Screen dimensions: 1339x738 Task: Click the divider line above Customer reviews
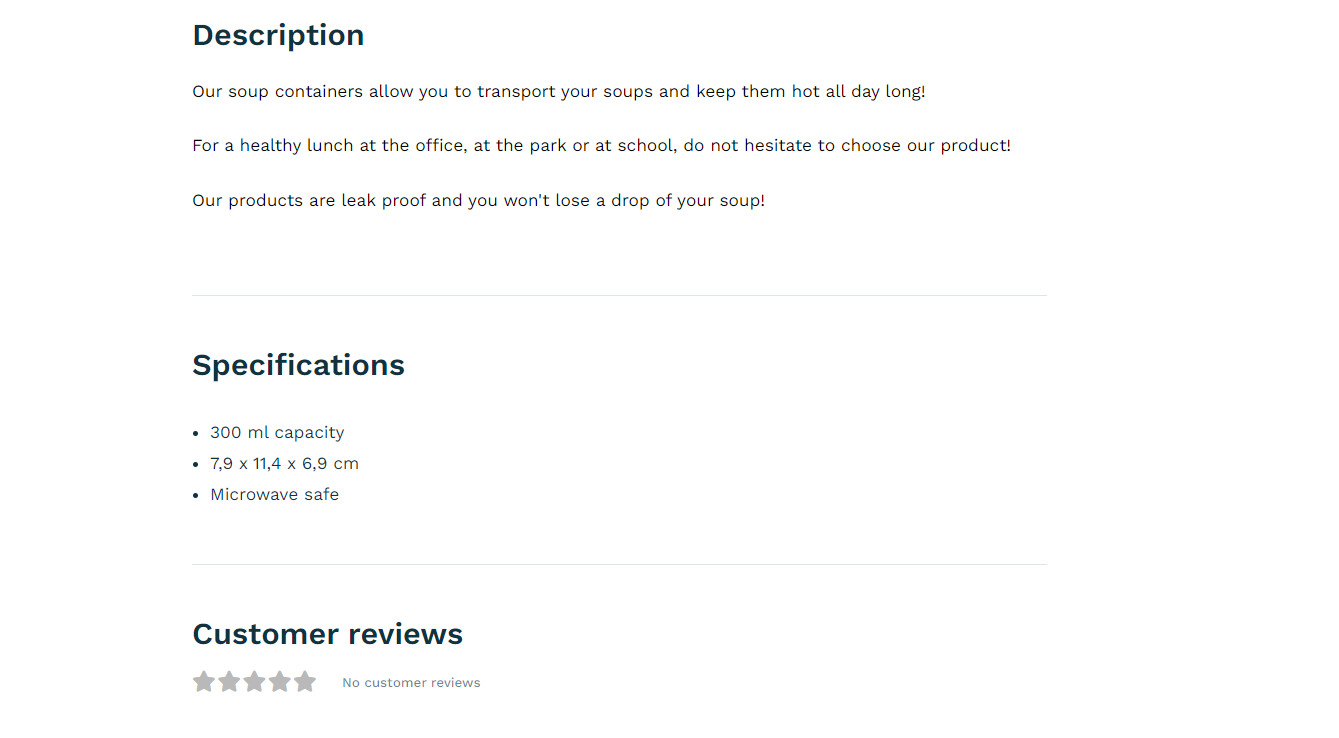tap(619, 564)
